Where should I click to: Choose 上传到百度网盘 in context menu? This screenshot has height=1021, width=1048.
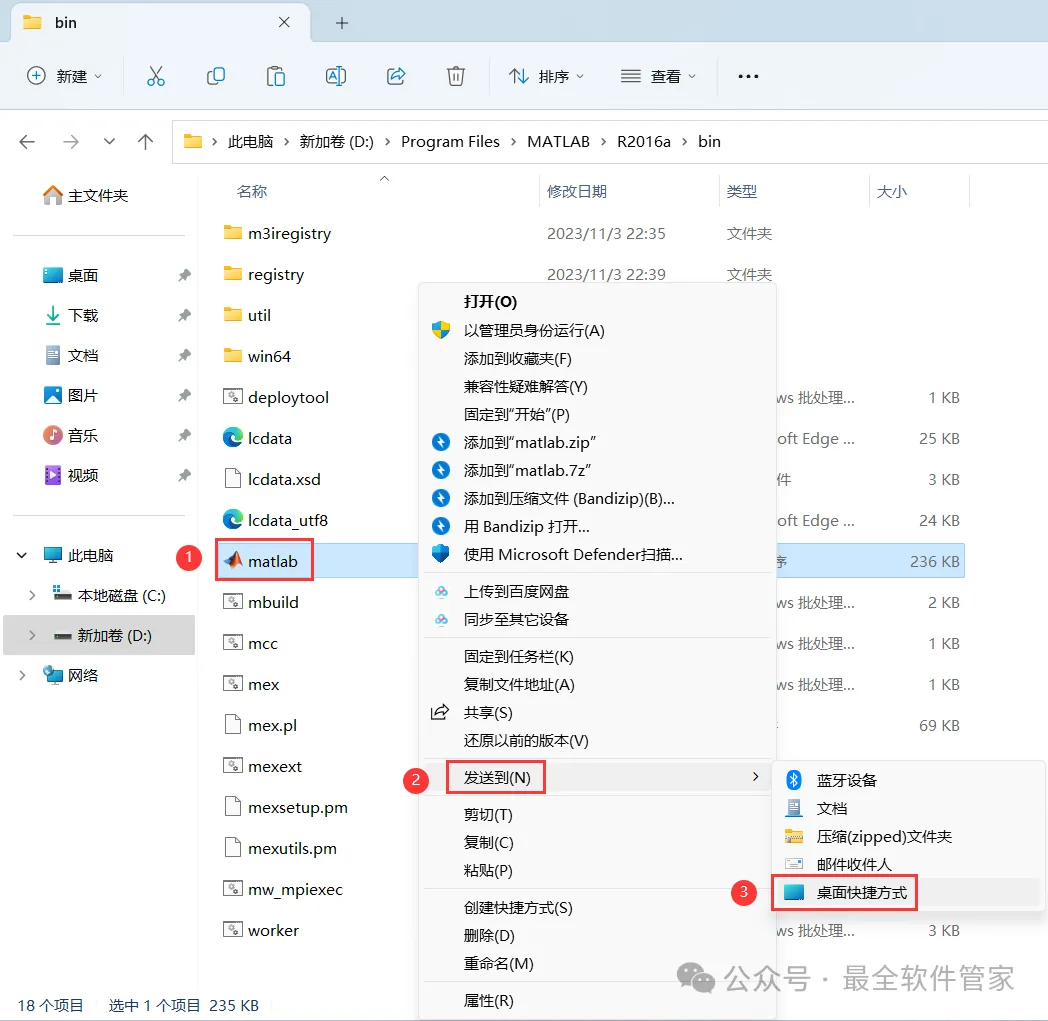click(516, 591)
